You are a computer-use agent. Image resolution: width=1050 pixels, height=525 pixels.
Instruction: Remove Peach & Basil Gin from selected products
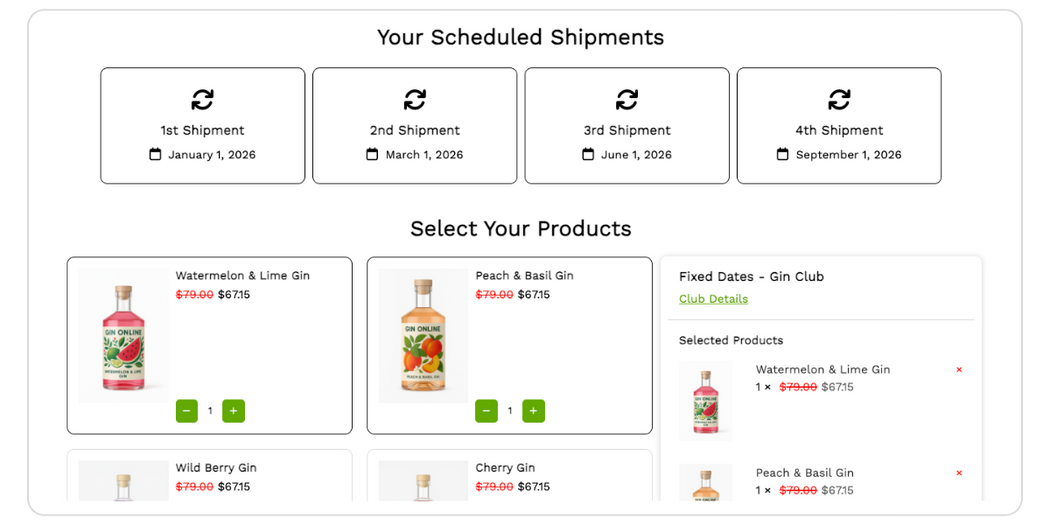coord(959,473)
